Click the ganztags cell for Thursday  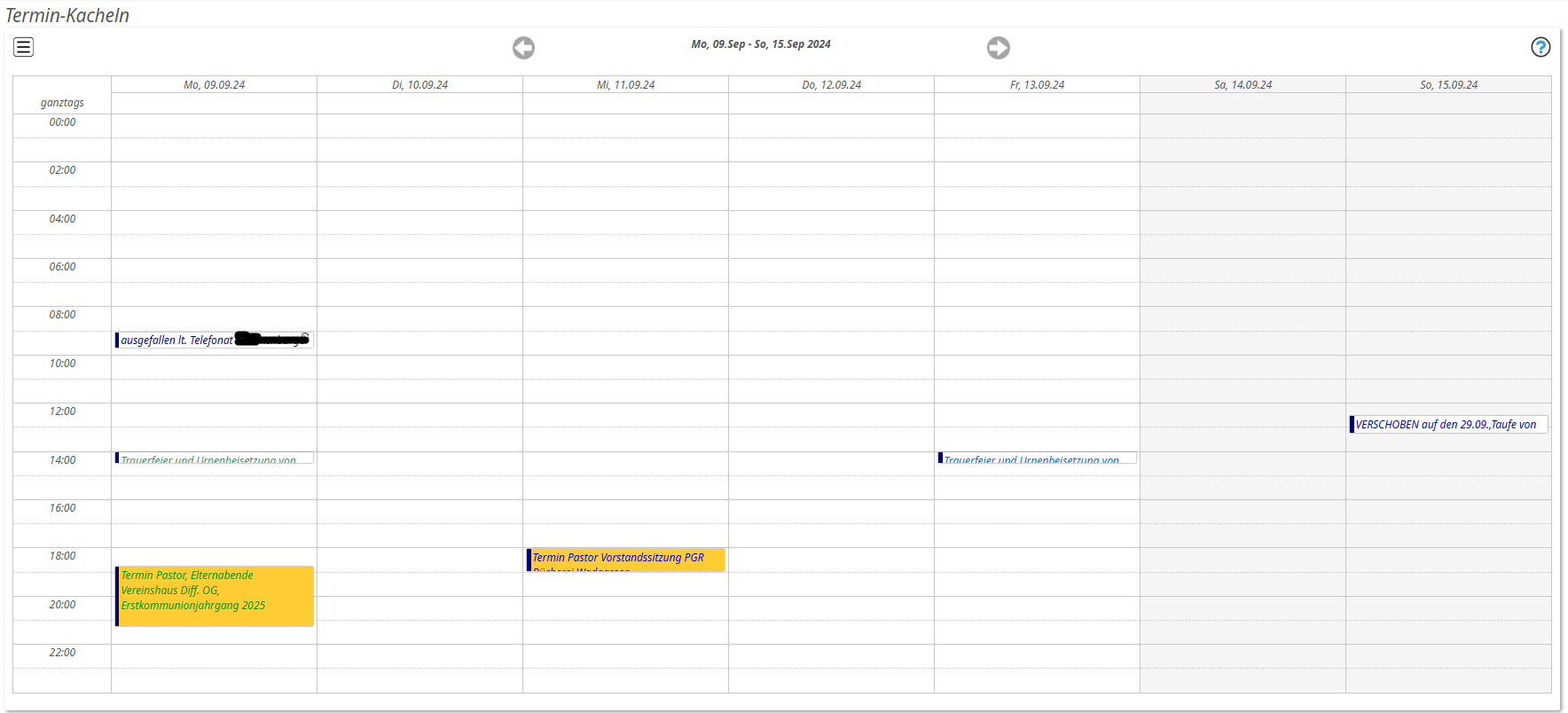831,104
